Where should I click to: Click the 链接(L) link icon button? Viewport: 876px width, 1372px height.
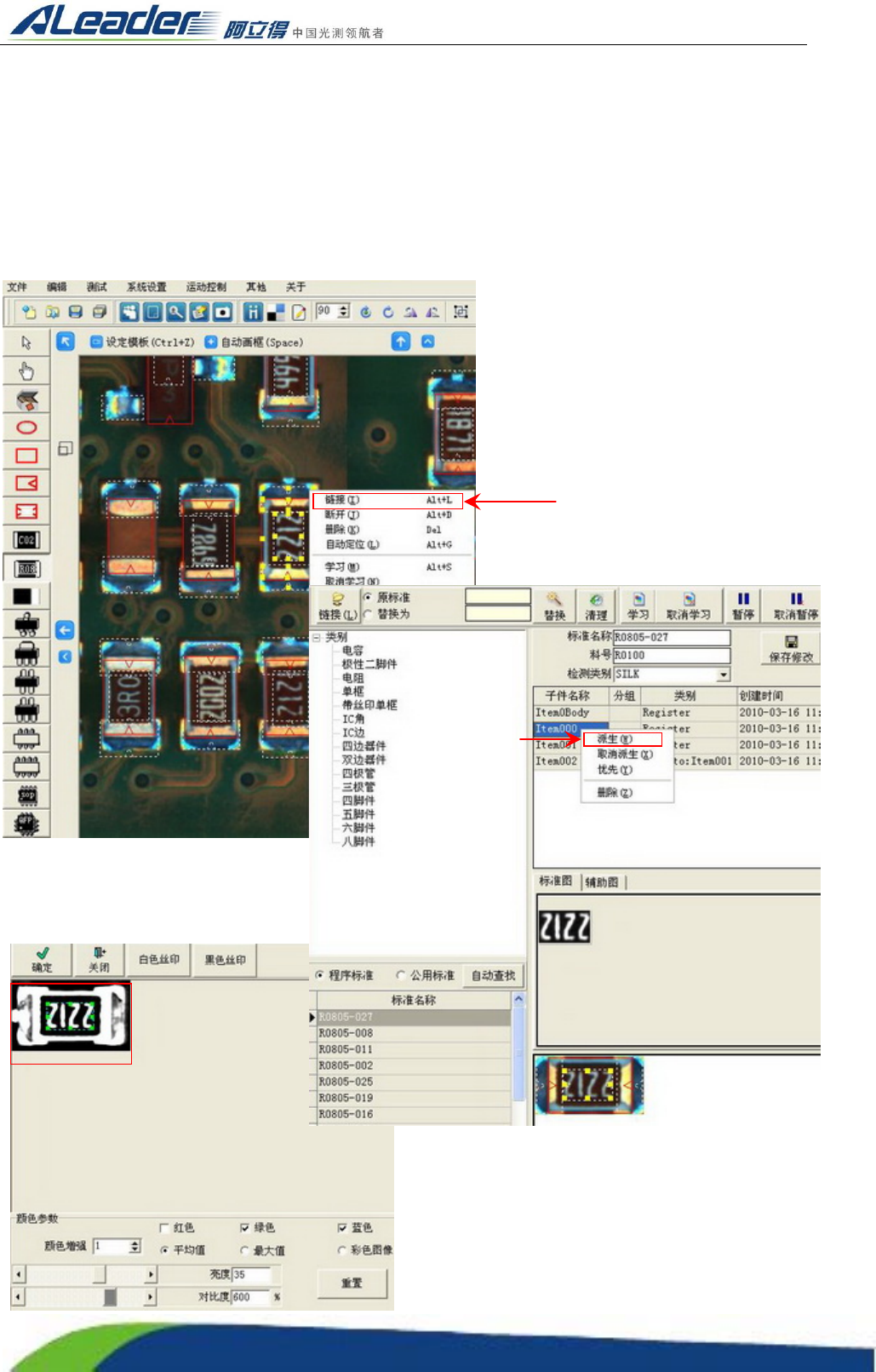pos(338,606)
